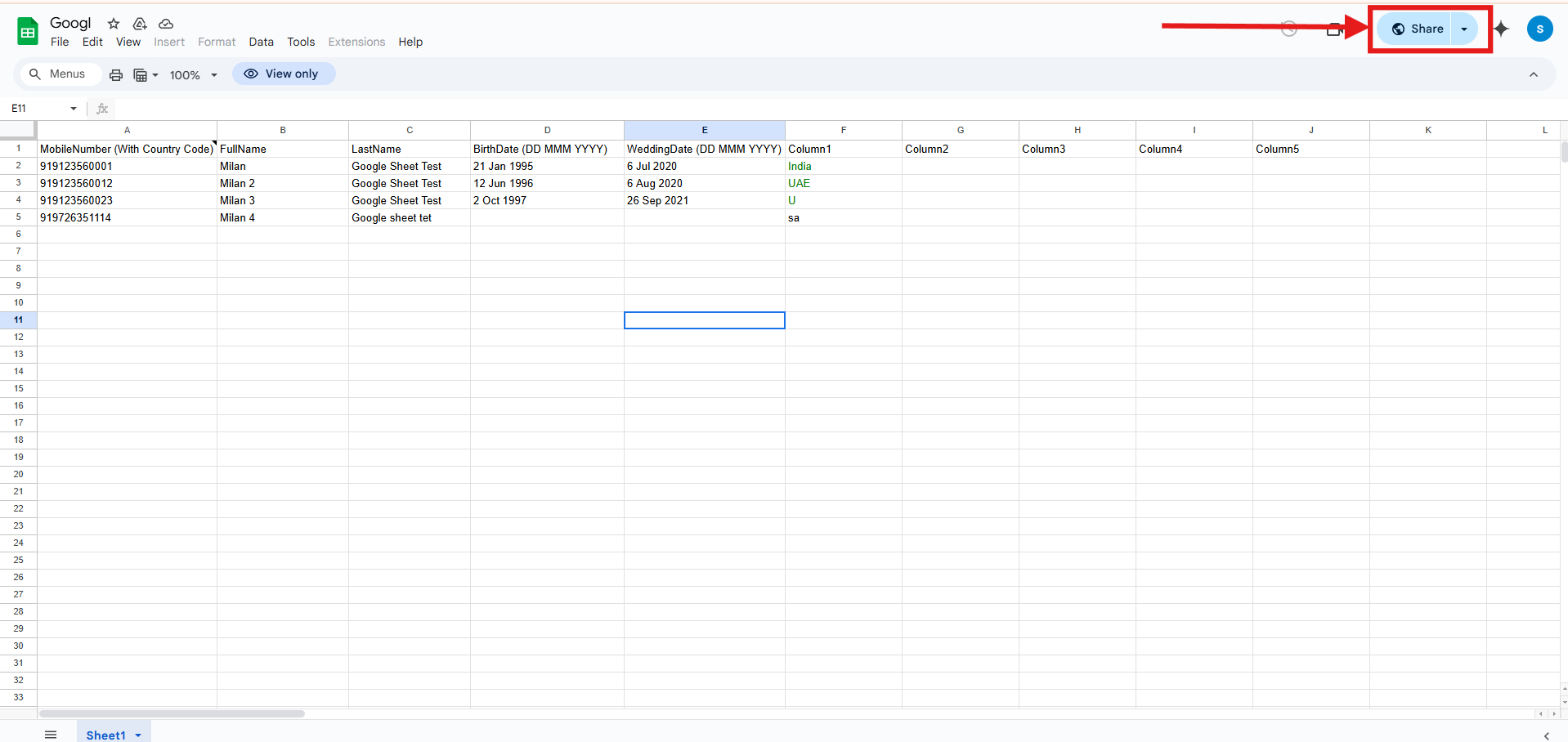Click the fx formula icon

point(102,108)
